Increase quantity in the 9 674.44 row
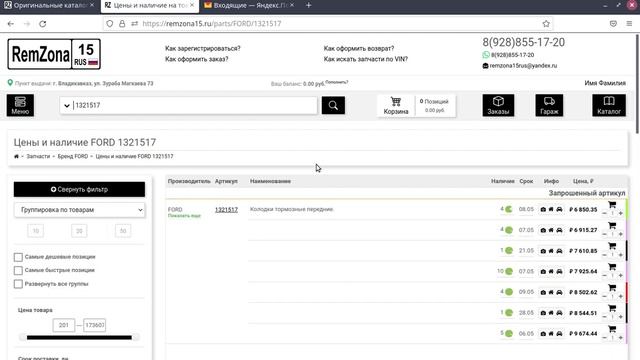The width and height of the screenshot is (640, 360). pos(620,338)
